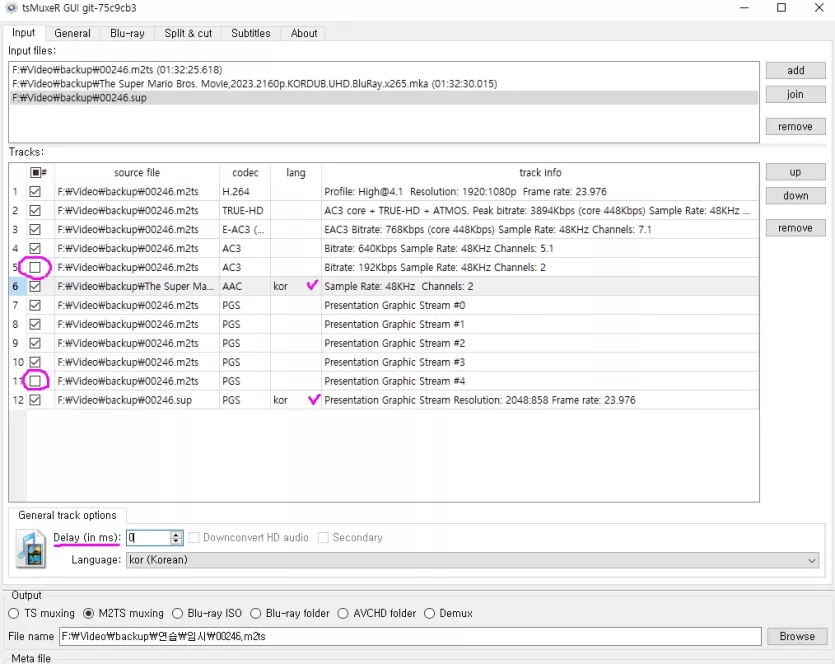Maximize the tsMuxeR window
The image size is (835, 664).
pos(781,7)
